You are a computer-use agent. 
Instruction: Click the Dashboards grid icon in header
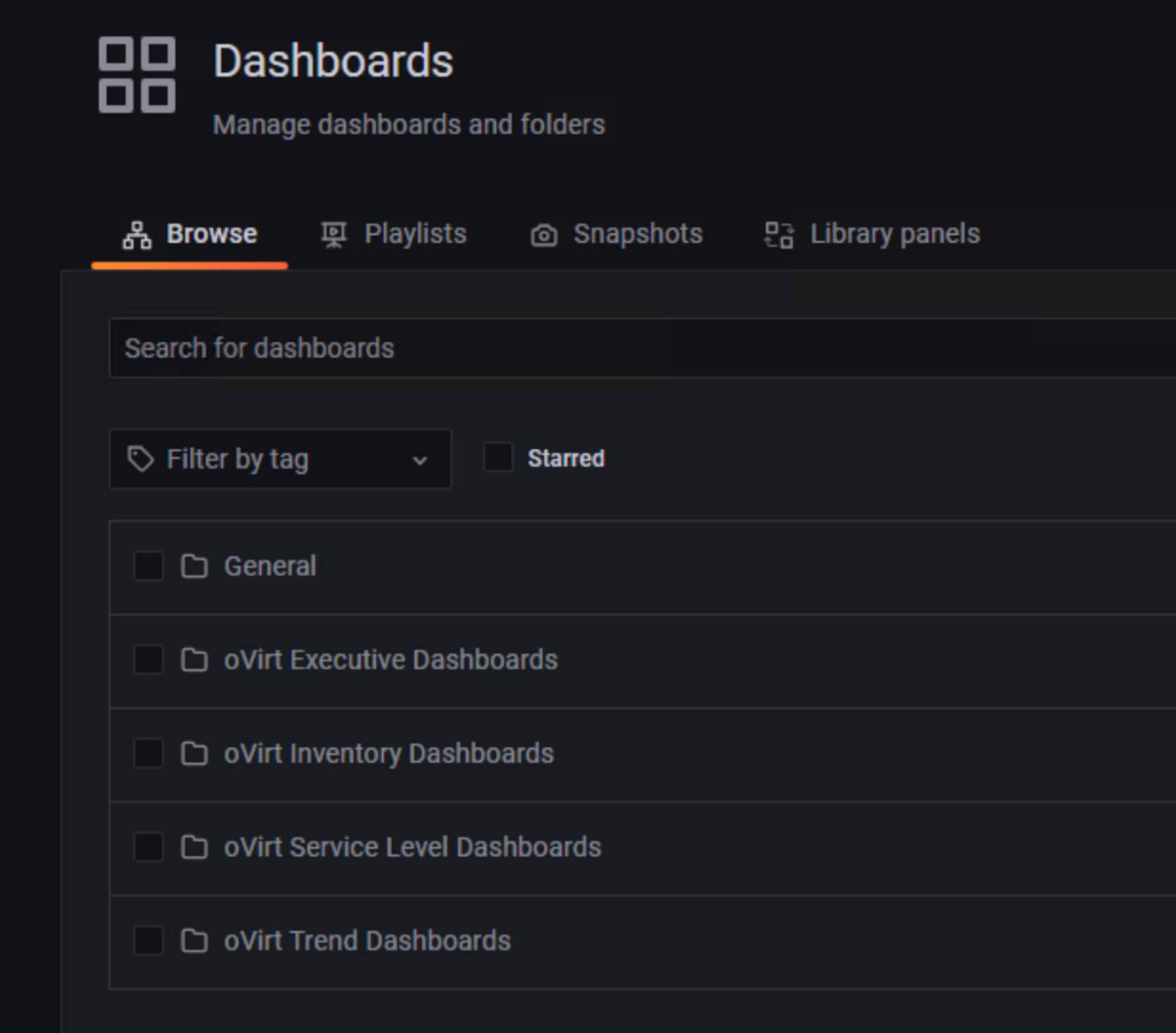[x=137, y=74]
